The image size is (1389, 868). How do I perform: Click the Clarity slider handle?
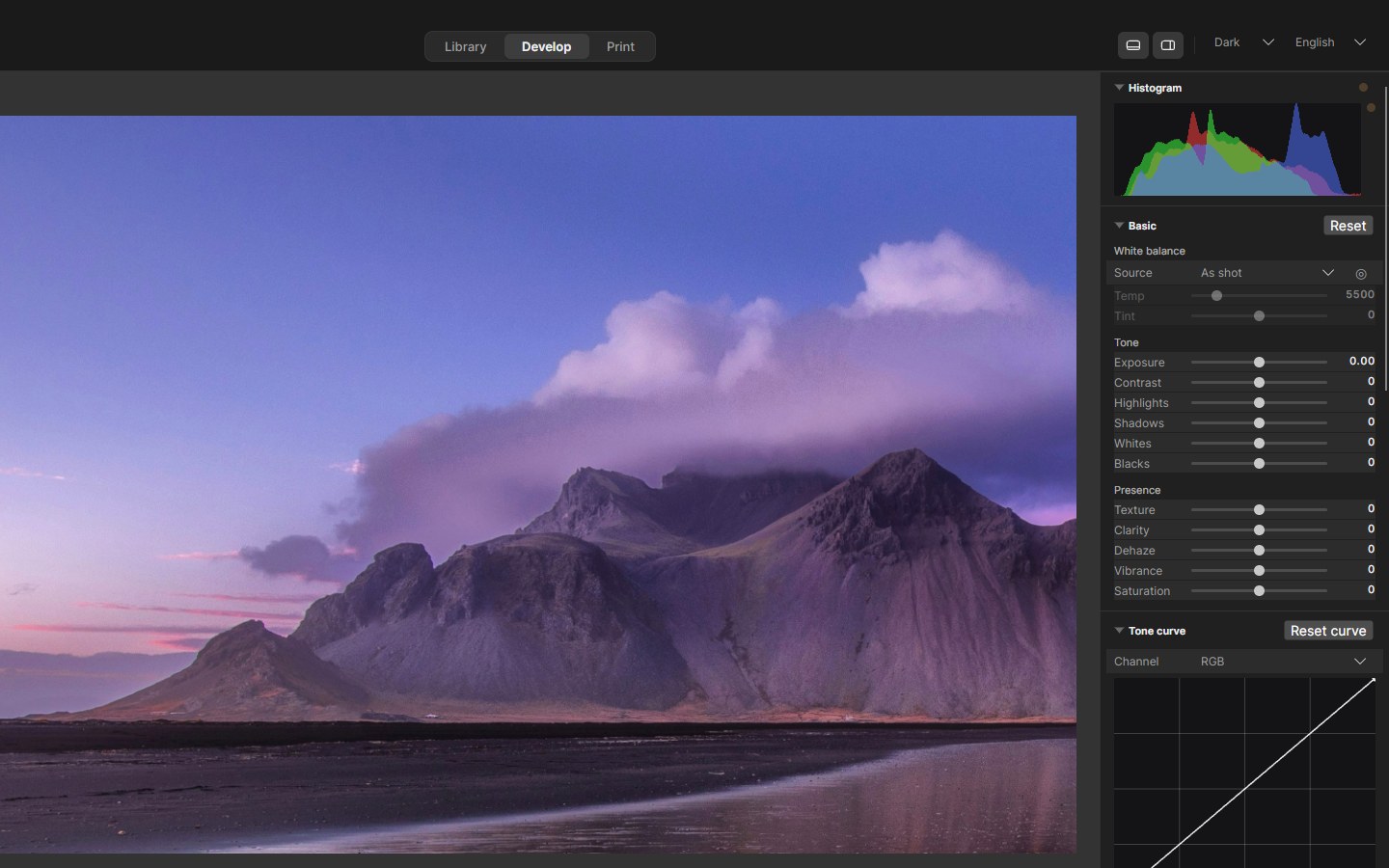click(x=1259, y=530)
